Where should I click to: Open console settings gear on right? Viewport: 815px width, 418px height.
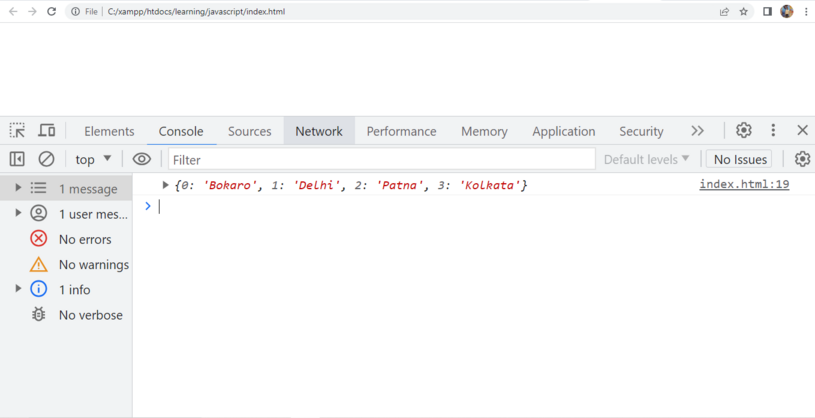coord(802,159)
